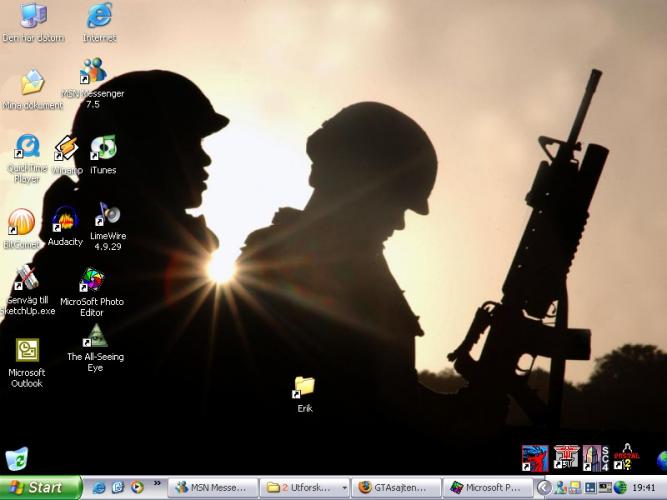Switch to MSN Messenger taskbar button
The height and width of the screenshot is (500, 667).
click(209, 488)
